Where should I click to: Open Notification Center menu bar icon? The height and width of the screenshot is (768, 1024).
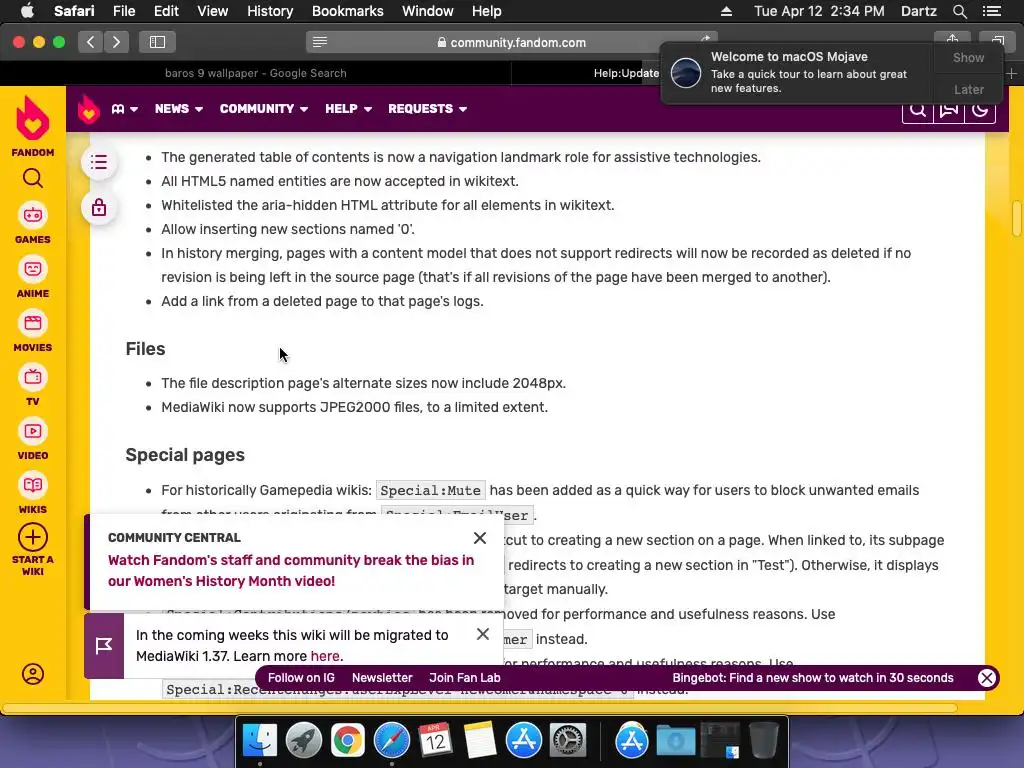(991, 11)
